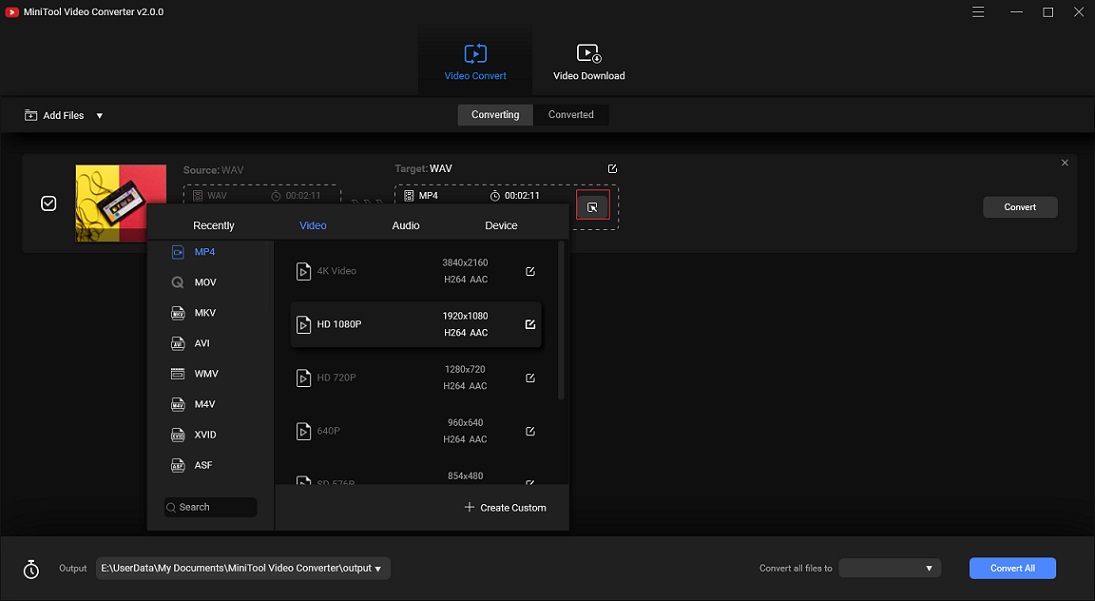Click the MiniTool app logo icon
This screenshot has width=1095, height=601.
11,12
